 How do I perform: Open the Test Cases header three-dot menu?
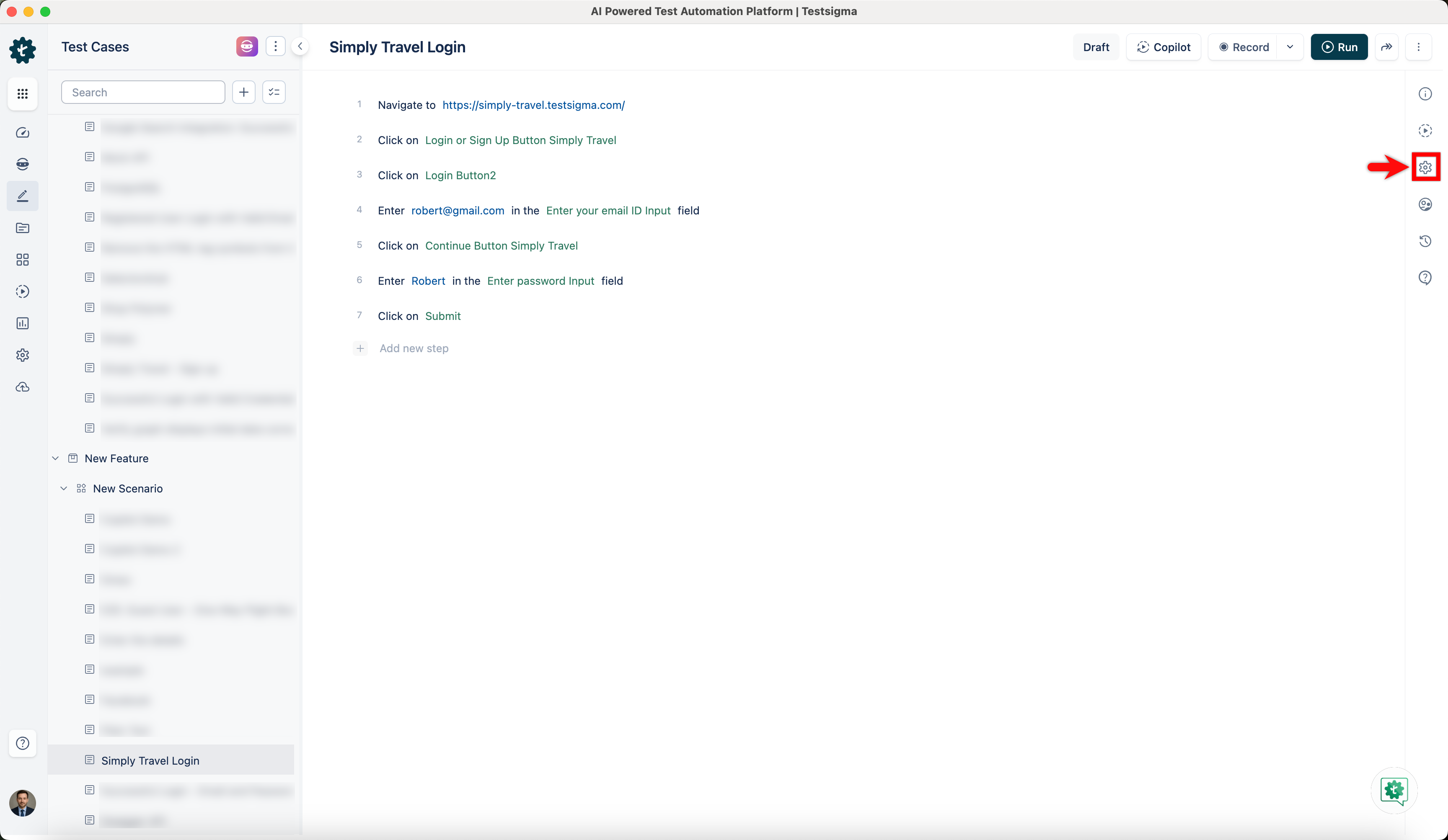coord(275,46)
